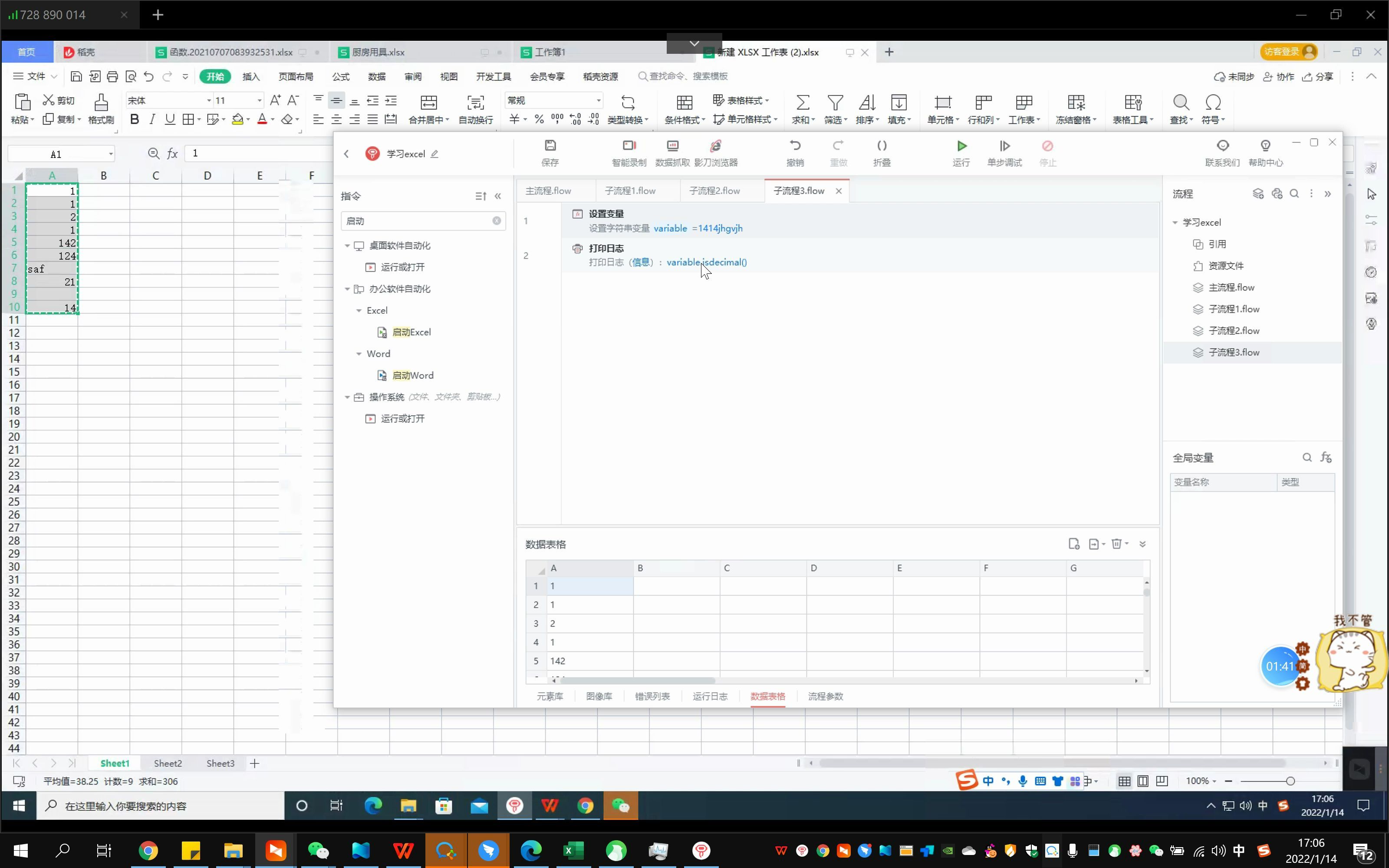Collapse the 桌面软件自动化 tree node
Viewport: 1389px width, 868px height.
tap(347, 246)
